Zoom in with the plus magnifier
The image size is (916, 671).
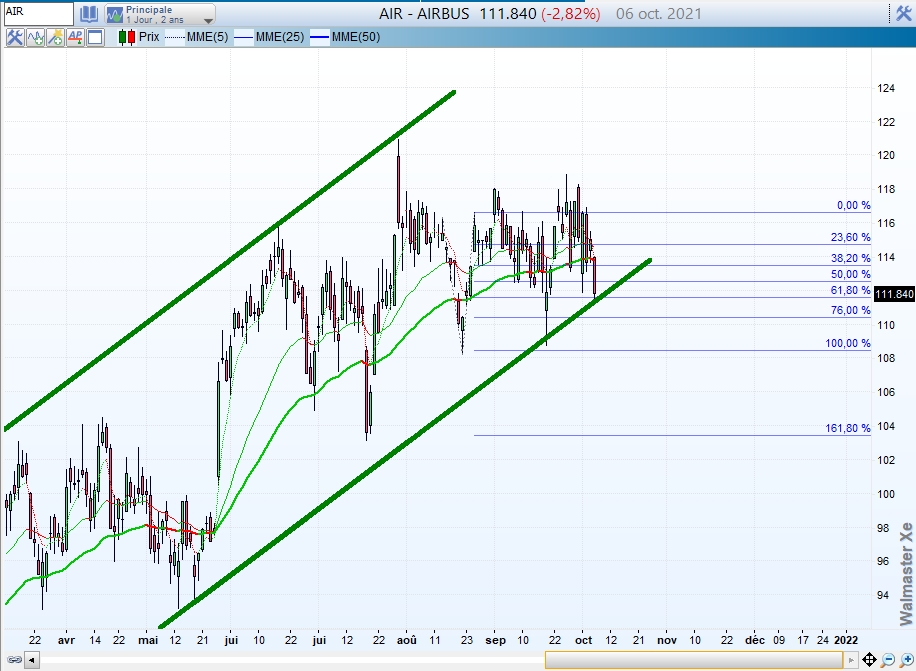(x=906, y=660)
